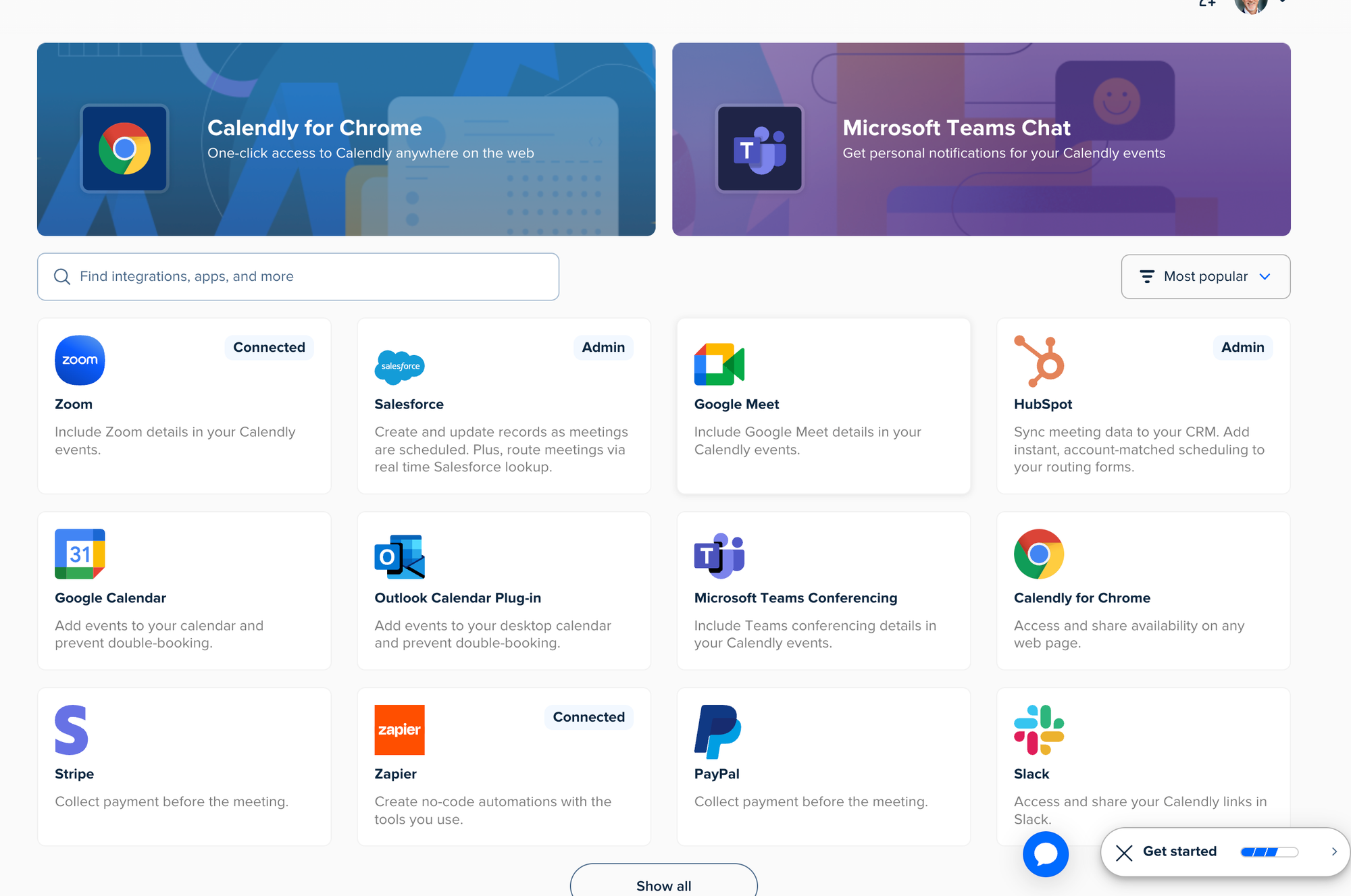Open the Stripe S logo

[72, 730]
